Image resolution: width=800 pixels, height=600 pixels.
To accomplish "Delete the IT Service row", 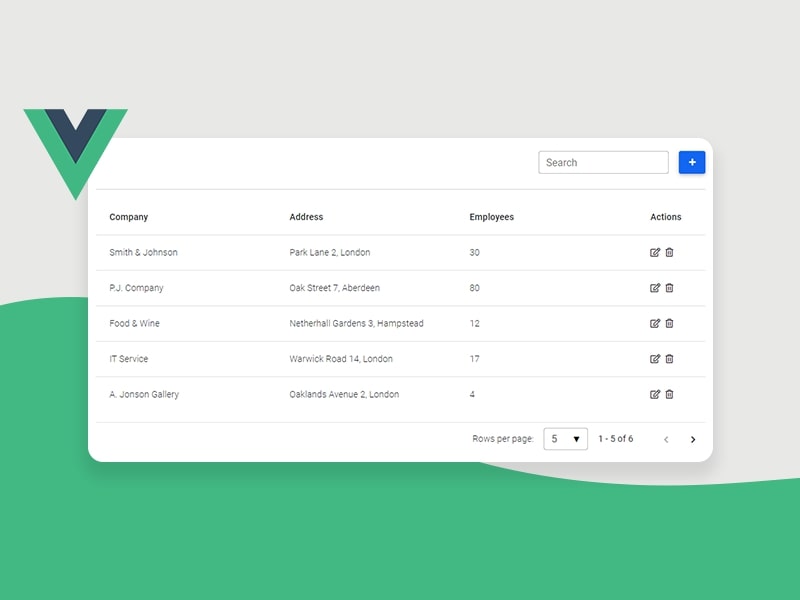I will 669,359.
